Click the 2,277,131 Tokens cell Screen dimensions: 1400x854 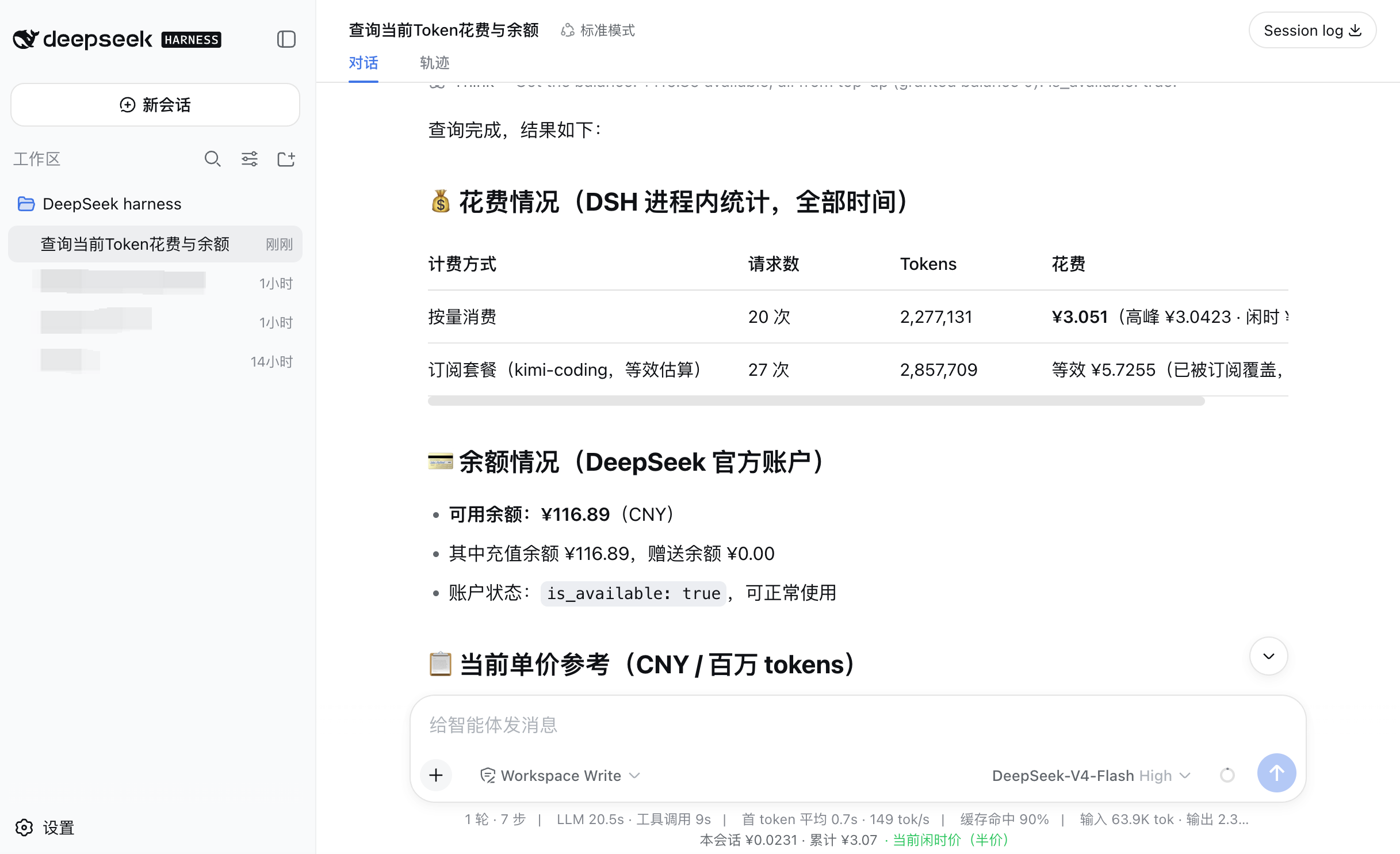(x=936, y=317)
